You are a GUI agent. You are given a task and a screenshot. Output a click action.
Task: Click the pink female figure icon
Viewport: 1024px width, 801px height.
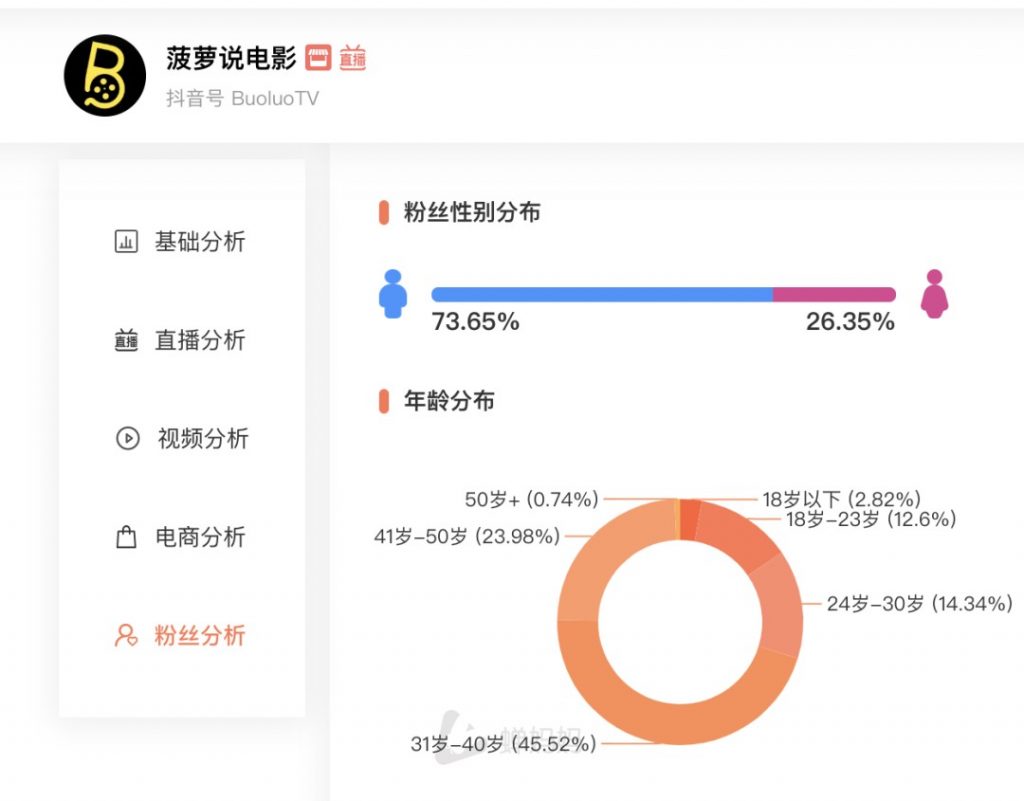933,294
